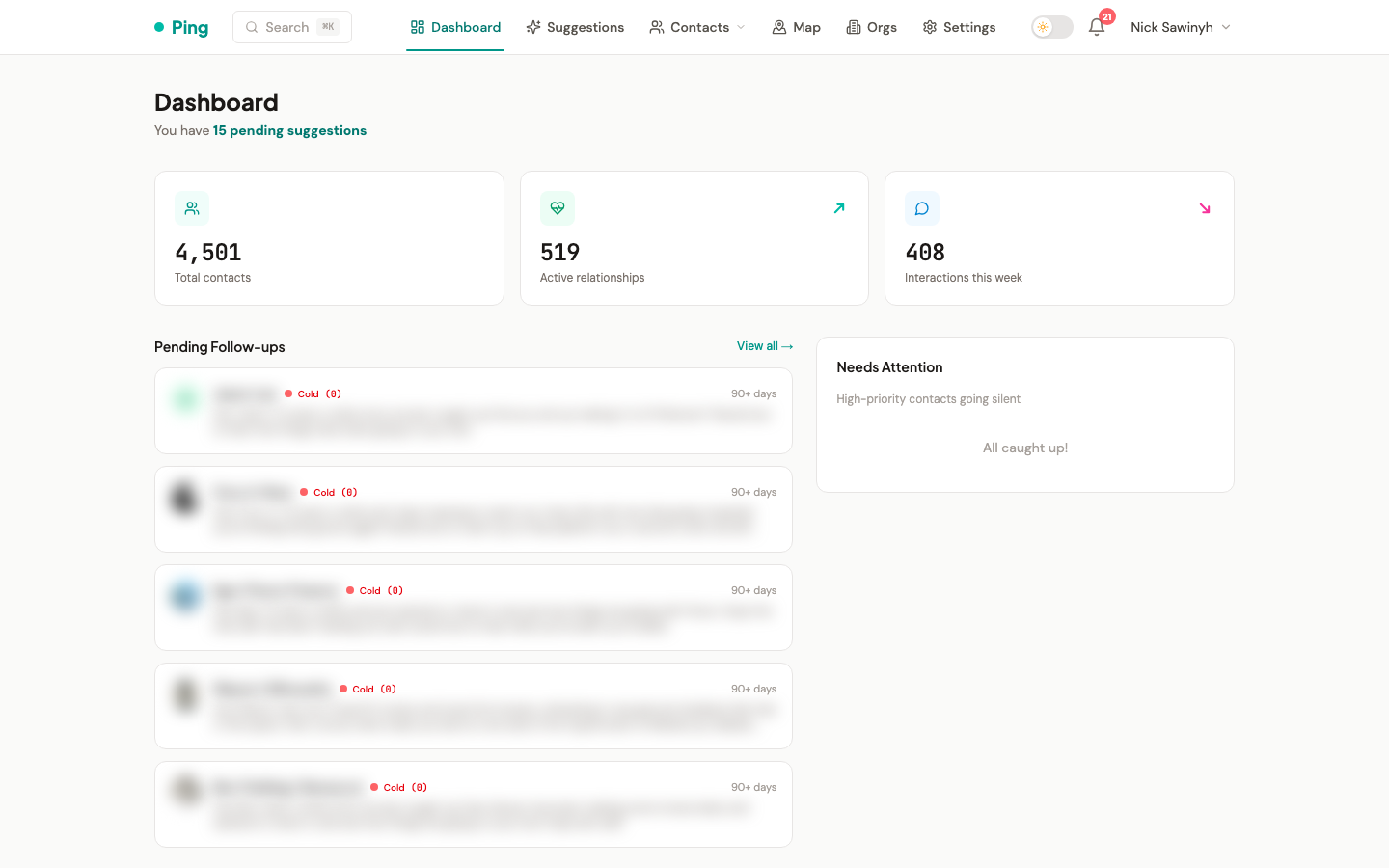Click the Interactions this week label

pyautogui.click(x=964, y=278)
